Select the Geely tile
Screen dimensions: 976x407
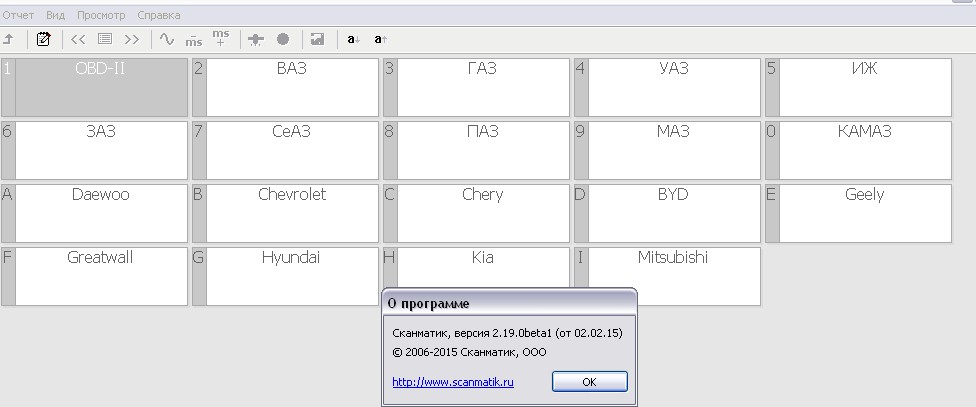click(x=859, y=213)
